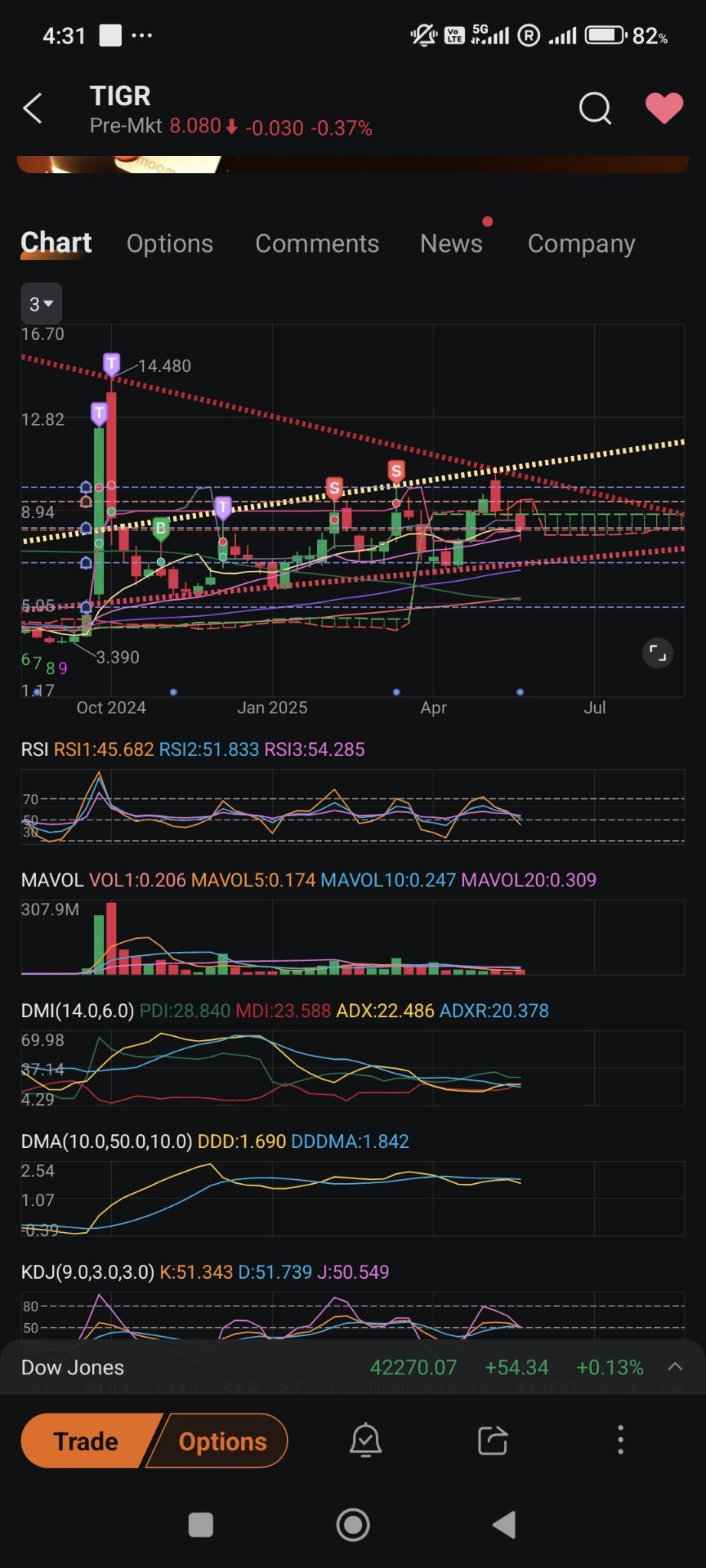The height and width of the screenshot is (1568, 706).
Task: Tap the Dow Jones index label
Action: coord(73,1368)
